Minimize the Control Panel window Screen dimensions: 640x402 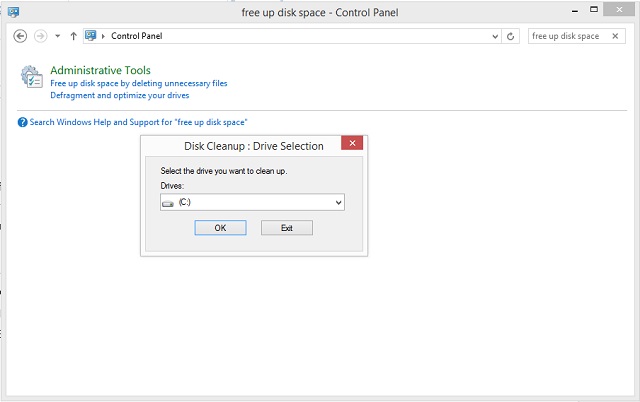575,11
